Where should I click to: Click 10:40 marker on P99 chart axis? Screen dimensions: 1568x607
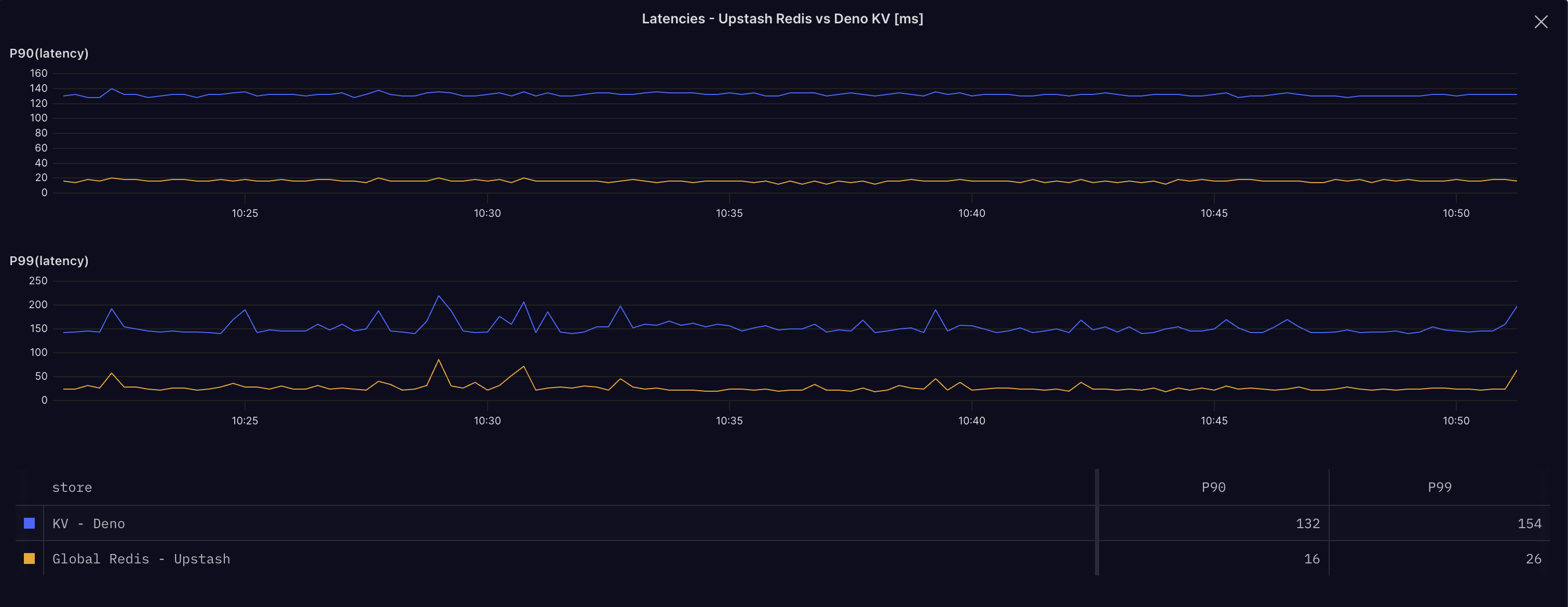coord(971,421)
